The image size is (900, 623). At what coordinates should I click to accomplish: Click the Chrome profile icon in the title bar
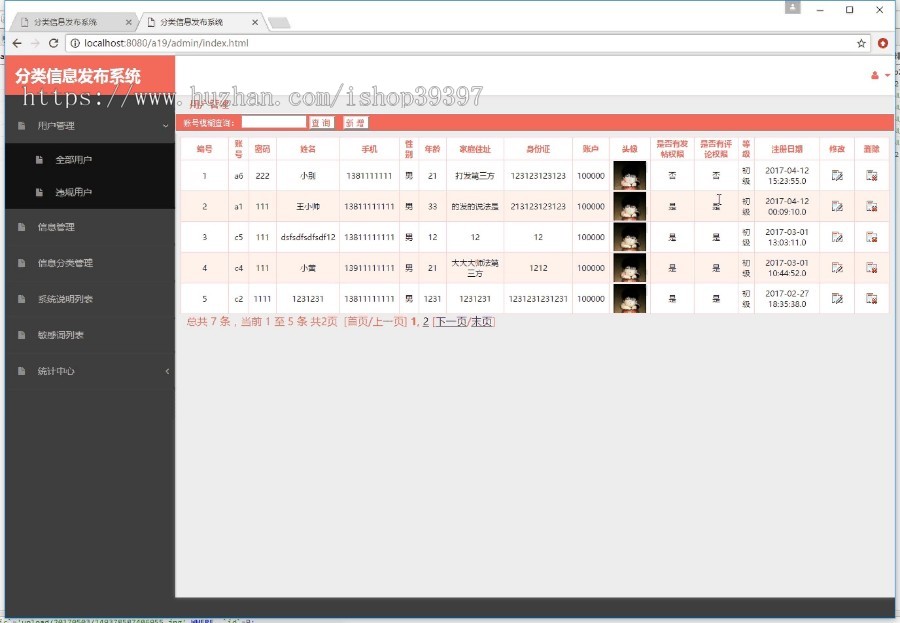[793, 7]
